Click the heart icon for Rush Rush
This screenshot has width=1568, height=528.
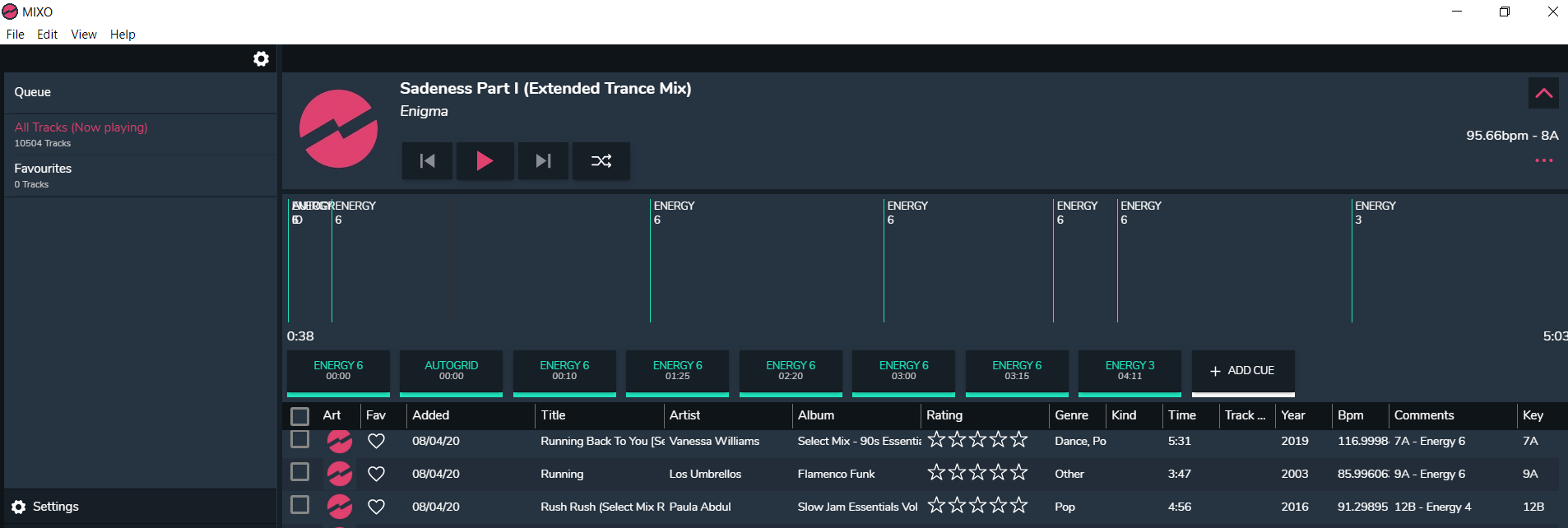376,507
